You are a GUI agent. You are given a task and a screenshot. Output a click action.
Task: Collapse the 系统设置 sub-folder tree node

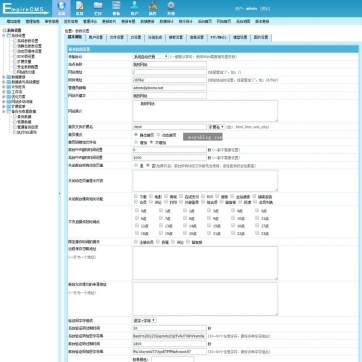point(4,35)
